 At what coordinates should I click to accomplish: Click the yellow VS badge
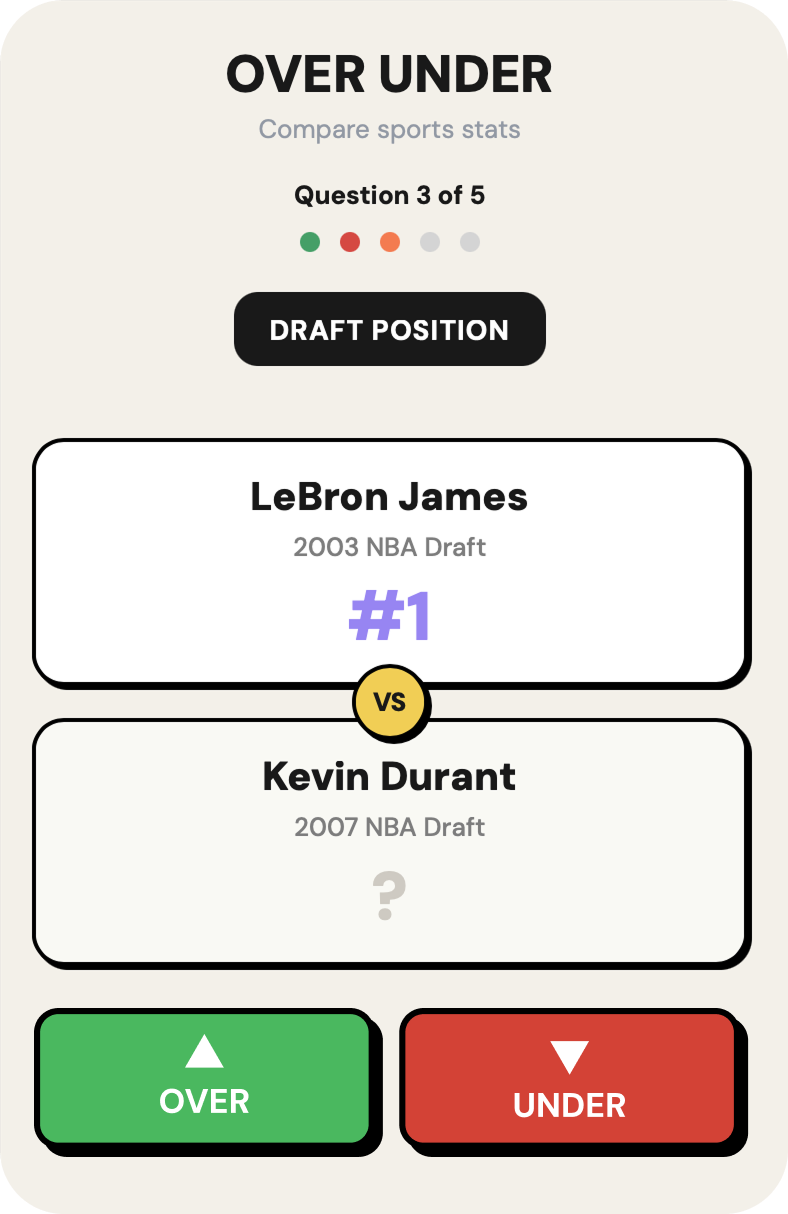click(x=391, y=702)
